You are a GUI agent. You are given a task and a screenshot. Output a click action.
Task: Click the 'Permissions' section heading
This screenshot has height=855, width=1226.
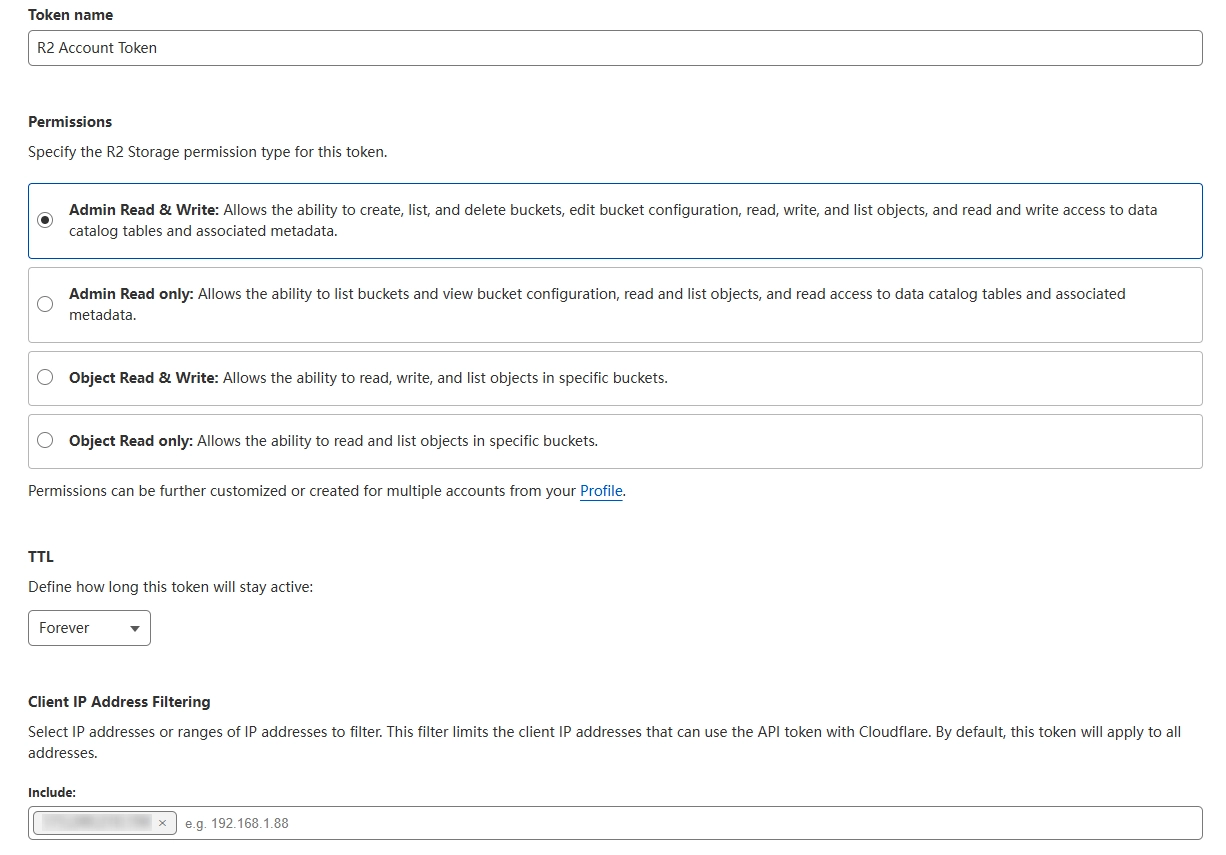70,122
